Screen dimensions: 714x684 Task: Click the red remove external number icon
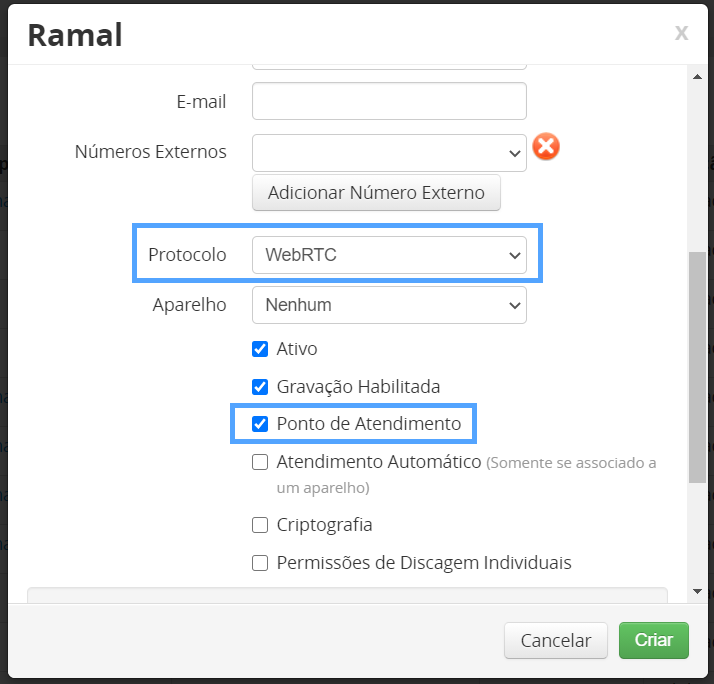546,147
